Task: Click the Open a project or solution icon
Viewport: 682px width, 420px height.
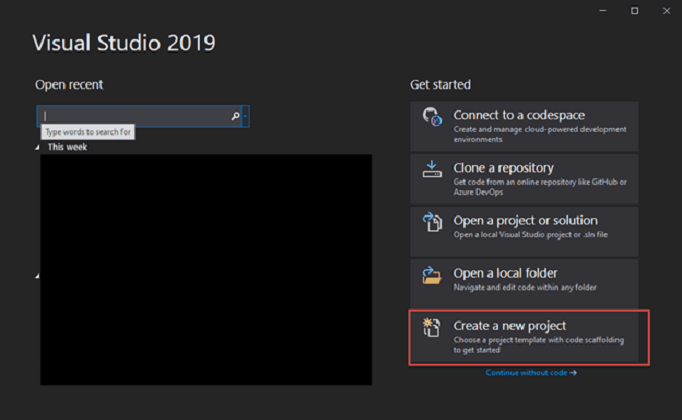Action: click(x=432, y=224)
